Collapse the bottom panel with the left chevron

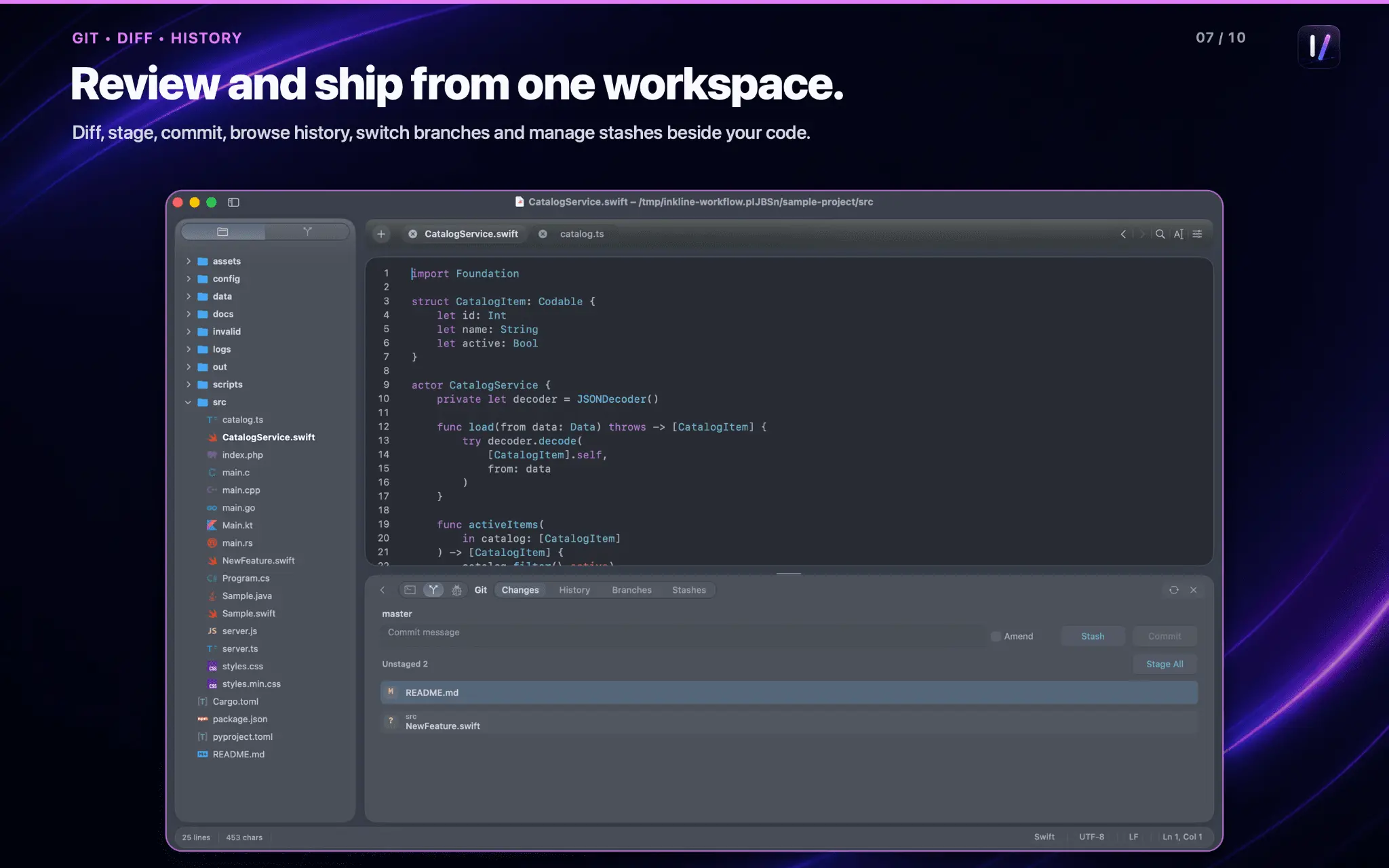click(383, 590)
